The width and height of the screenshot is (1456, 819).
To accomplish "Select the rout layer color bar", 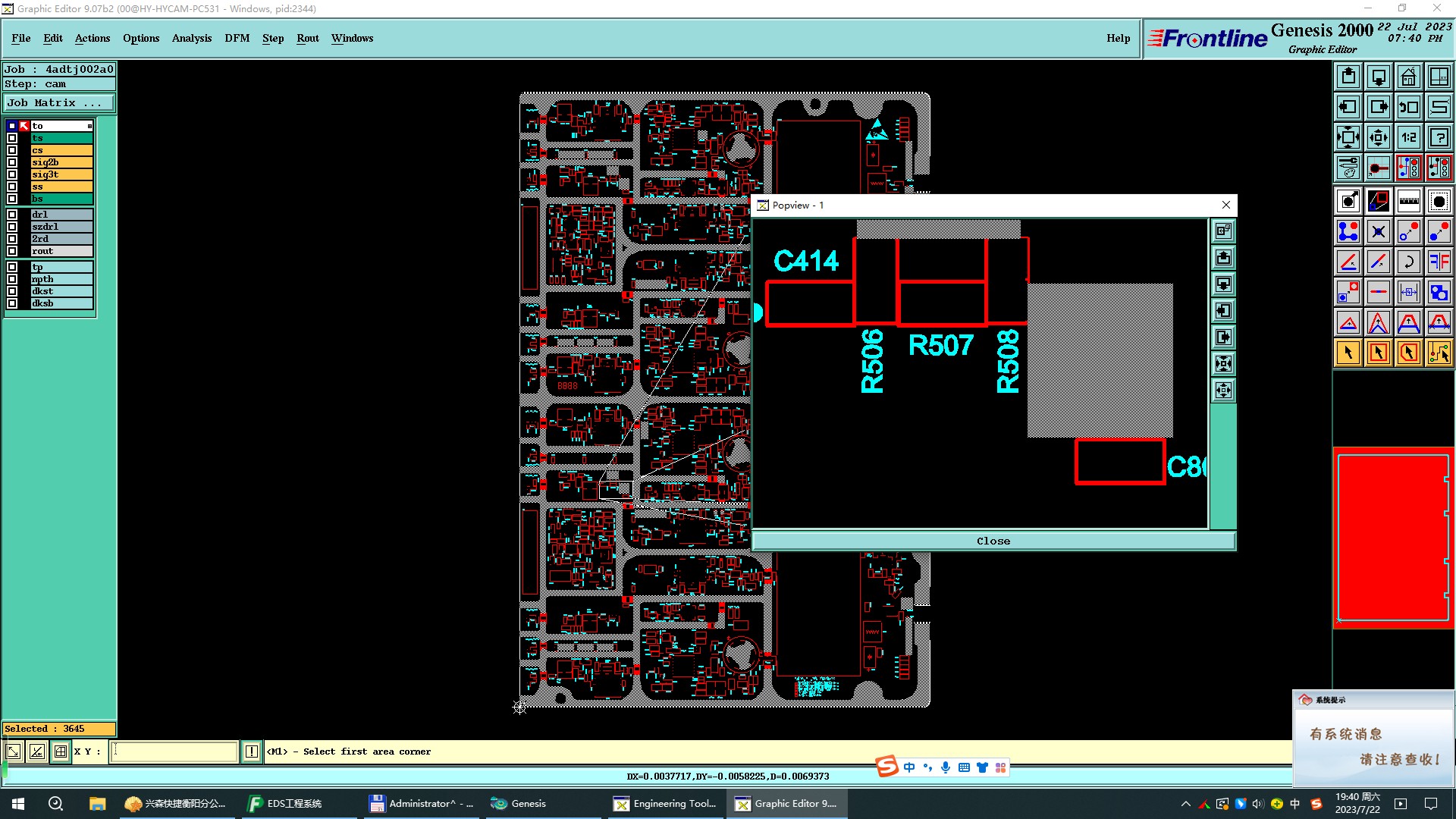I will point(61,251).
